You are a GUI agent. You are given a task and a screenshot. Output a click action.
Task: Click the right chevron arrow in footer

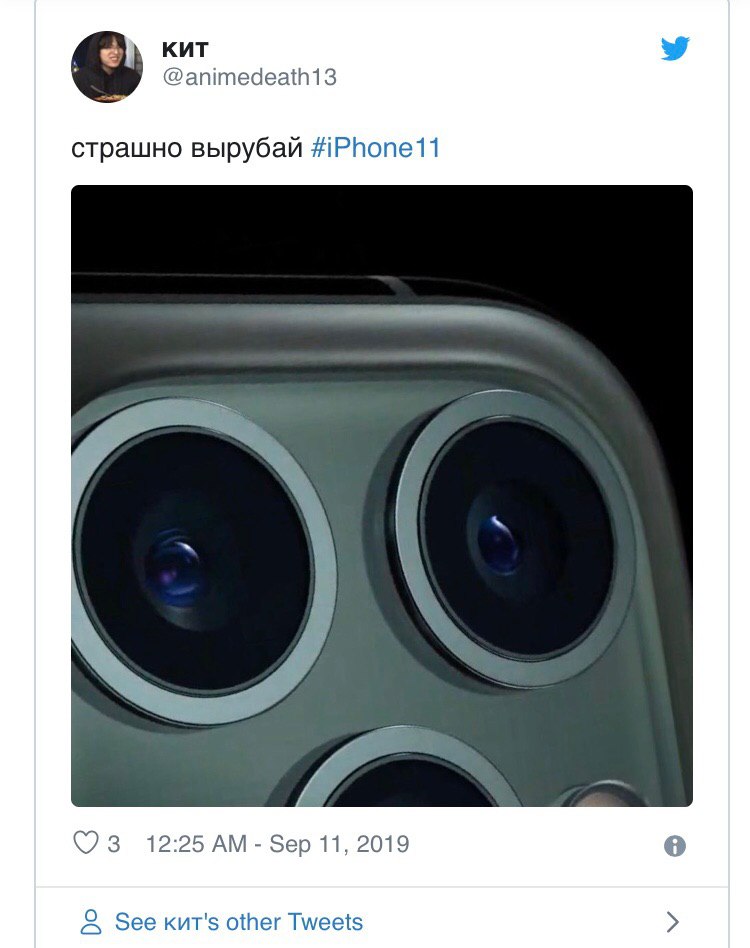point(672,921)
